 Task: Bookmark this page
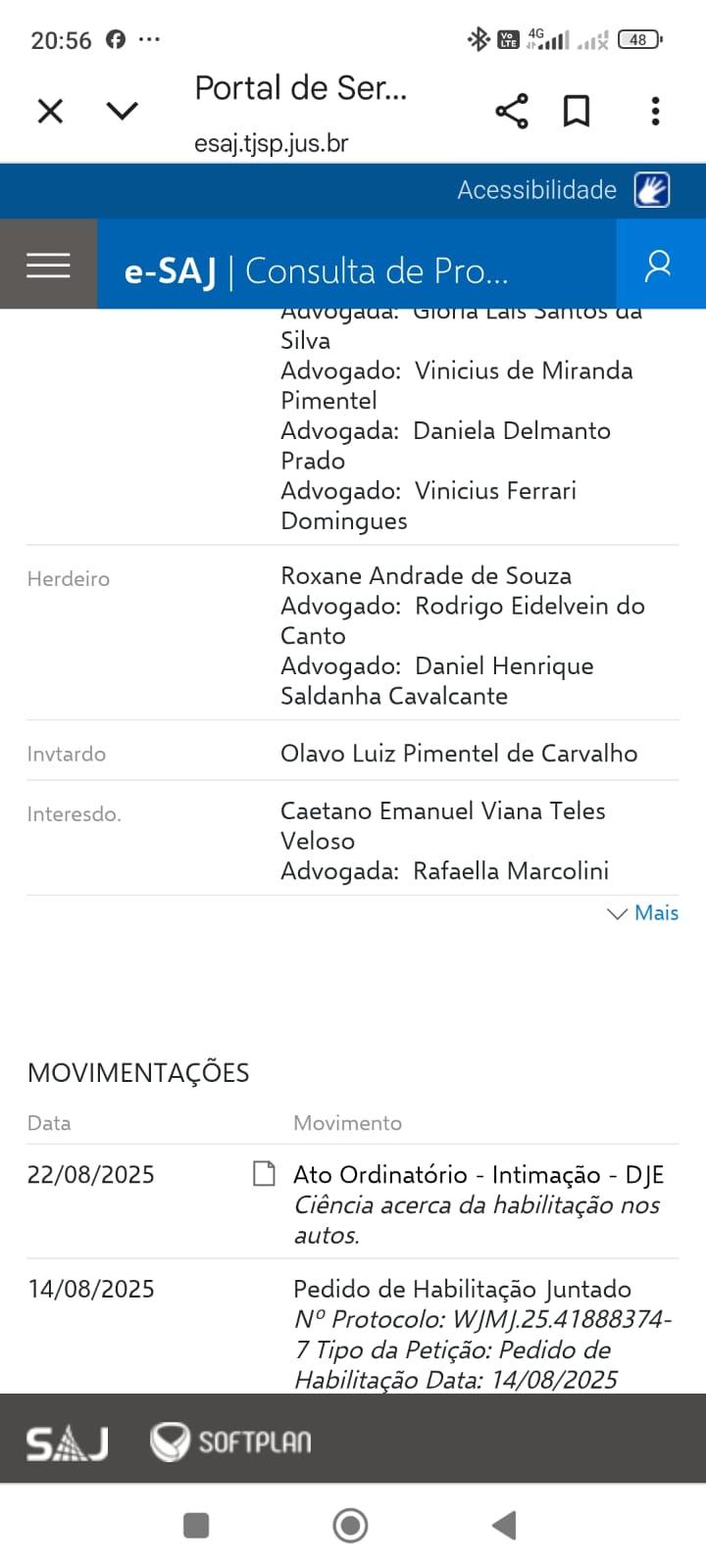tap(577, 111)
